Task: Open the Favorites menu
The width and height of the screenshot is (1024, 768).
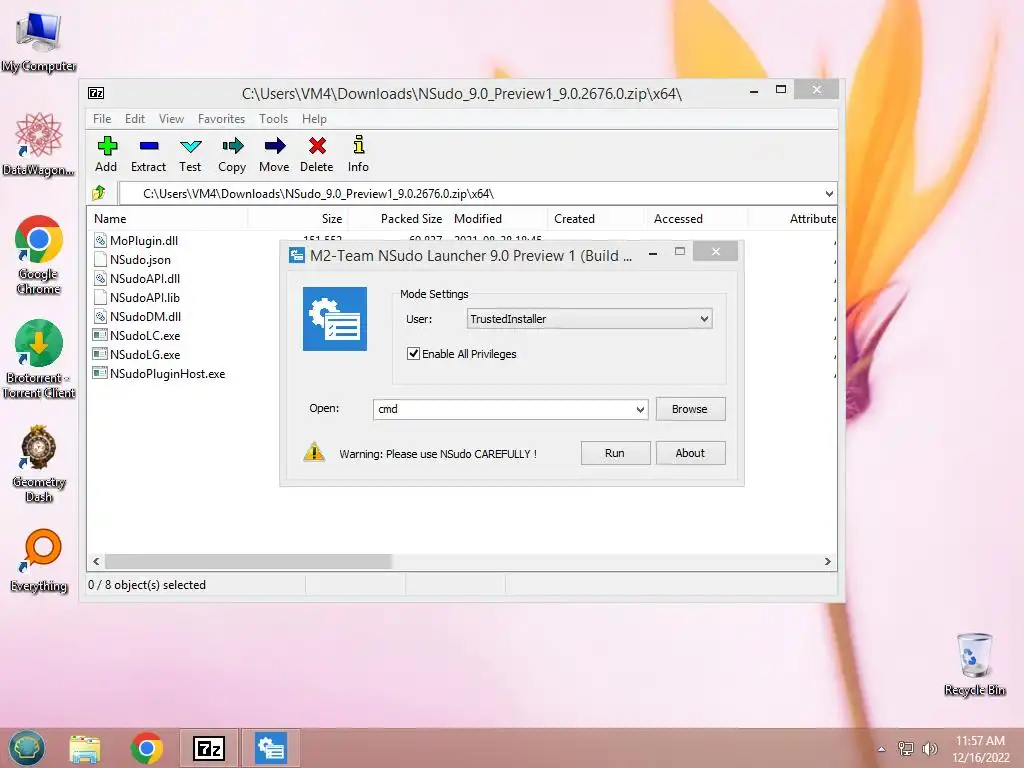Action: point(221,119)
